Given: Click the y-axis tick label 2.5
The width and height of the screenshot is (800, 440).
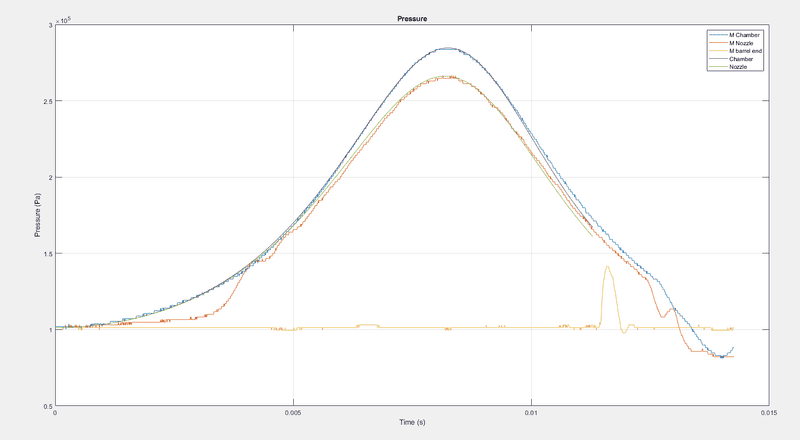Looking at the screenshot, I should click(x=48, y=101).
